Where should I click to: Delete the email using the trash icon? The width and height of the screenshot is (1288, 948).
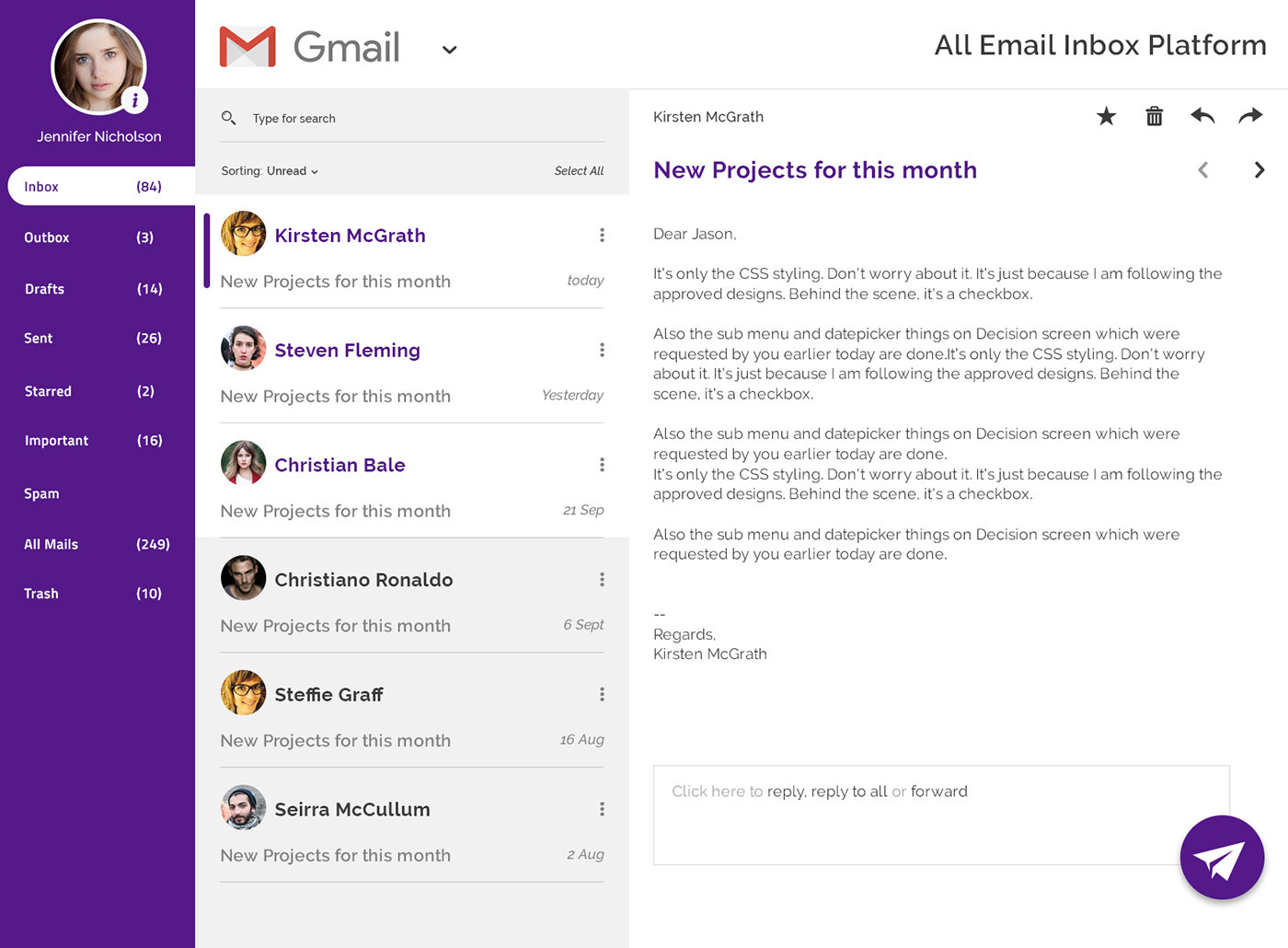coord(1154,116)
